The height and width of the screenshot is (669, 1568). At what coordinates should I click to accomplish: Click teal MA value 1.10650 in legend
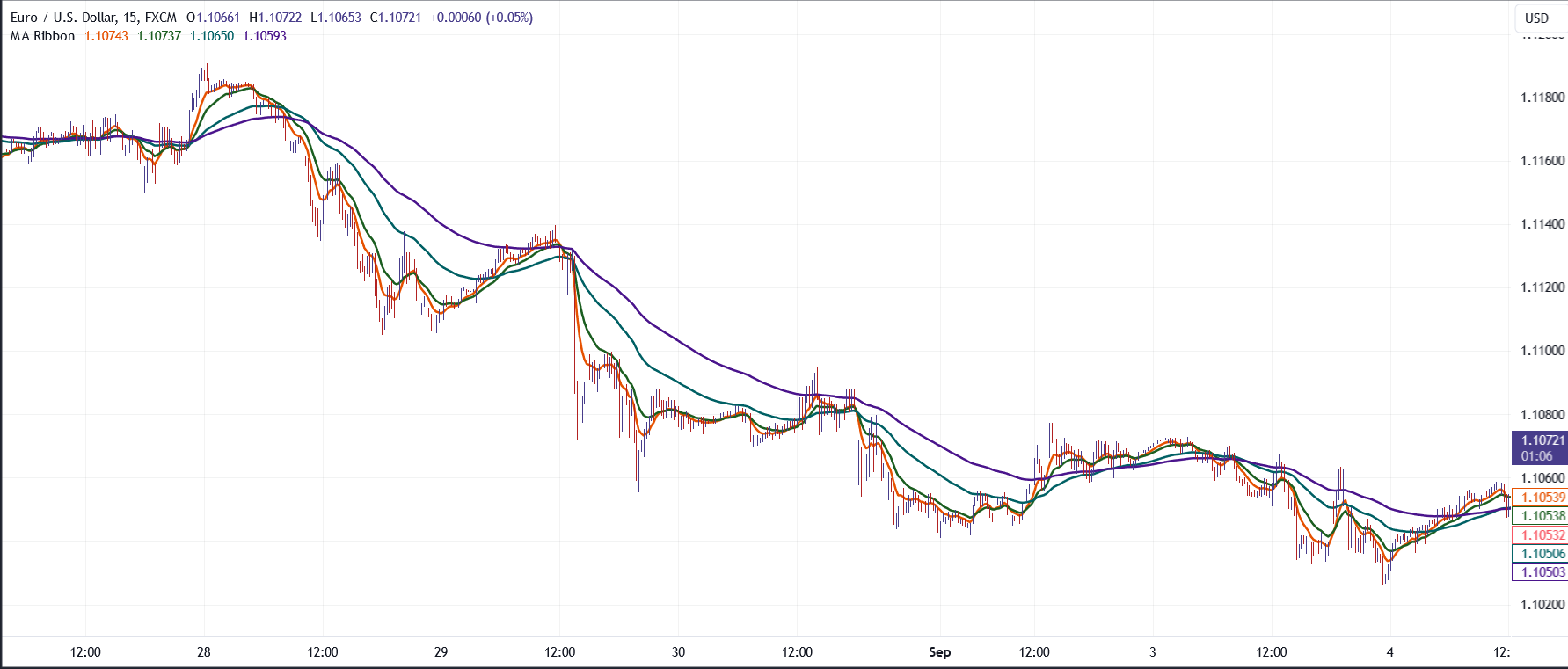coord(212,36)
